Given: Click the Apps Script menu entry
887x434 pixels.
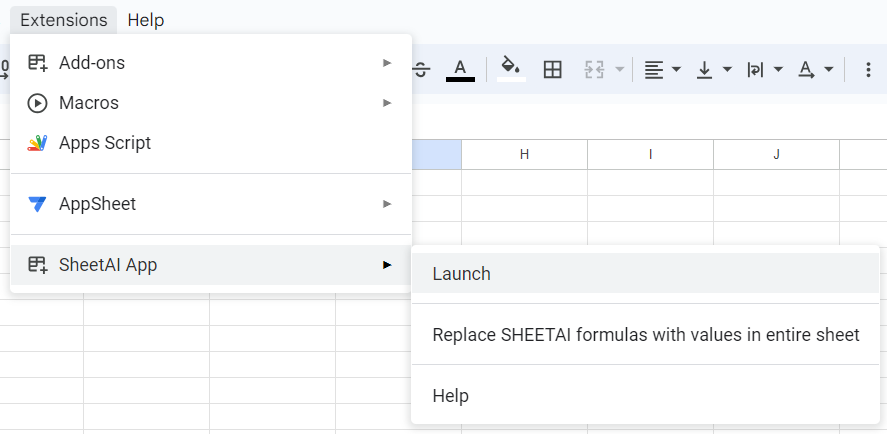Looking at the screenshot, I should (x=105, y=143).
